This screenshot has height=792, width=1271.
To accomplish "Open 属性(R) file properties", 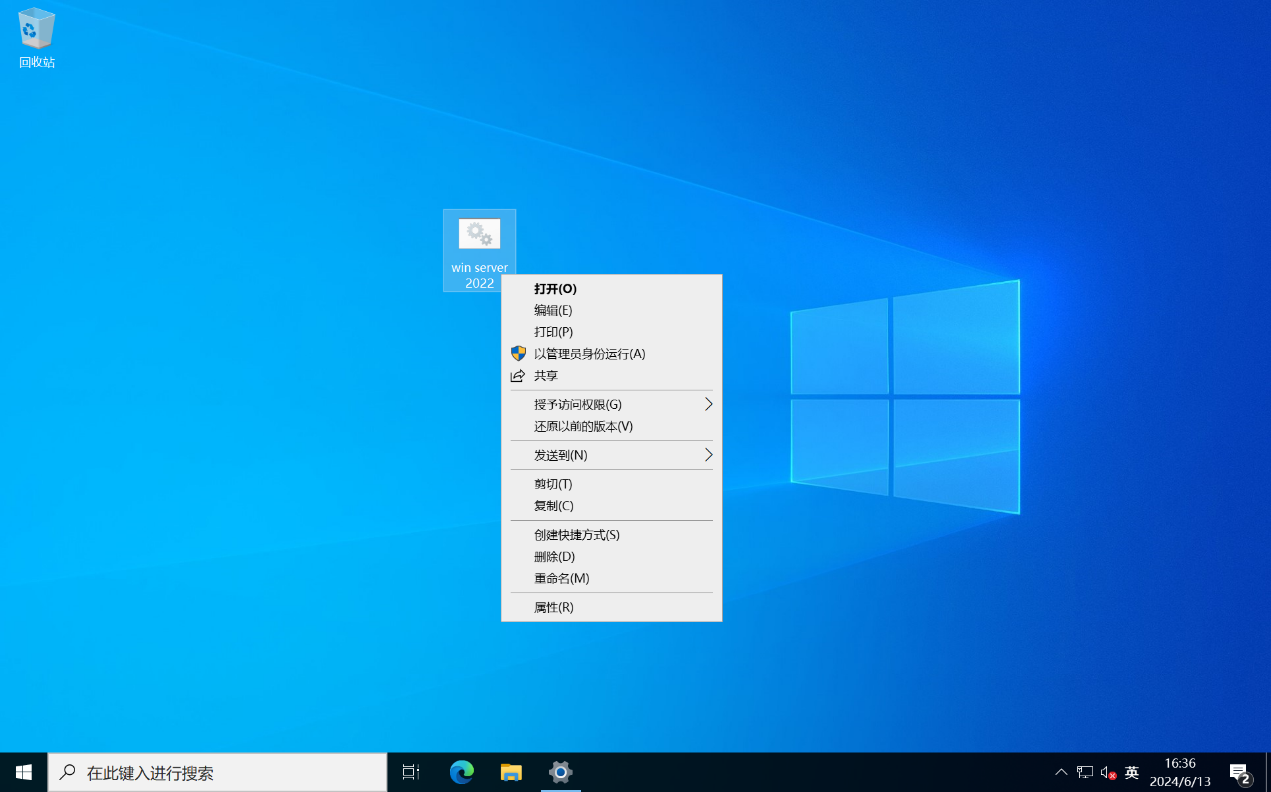I will tap(611, 607).
